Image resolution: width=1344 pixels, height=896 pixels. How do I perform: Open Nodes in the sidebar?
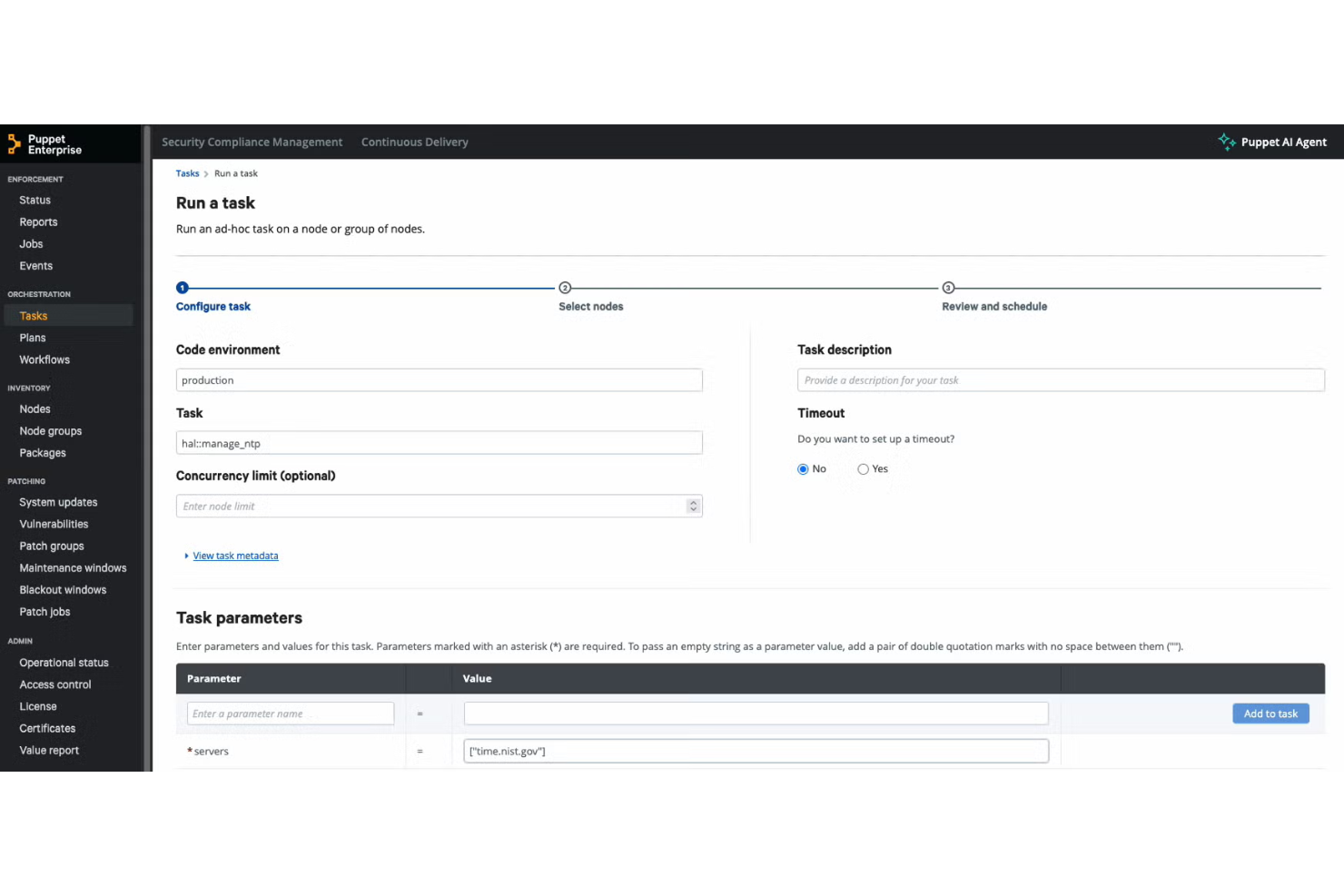pyautogui.click(x=35, y=409)
